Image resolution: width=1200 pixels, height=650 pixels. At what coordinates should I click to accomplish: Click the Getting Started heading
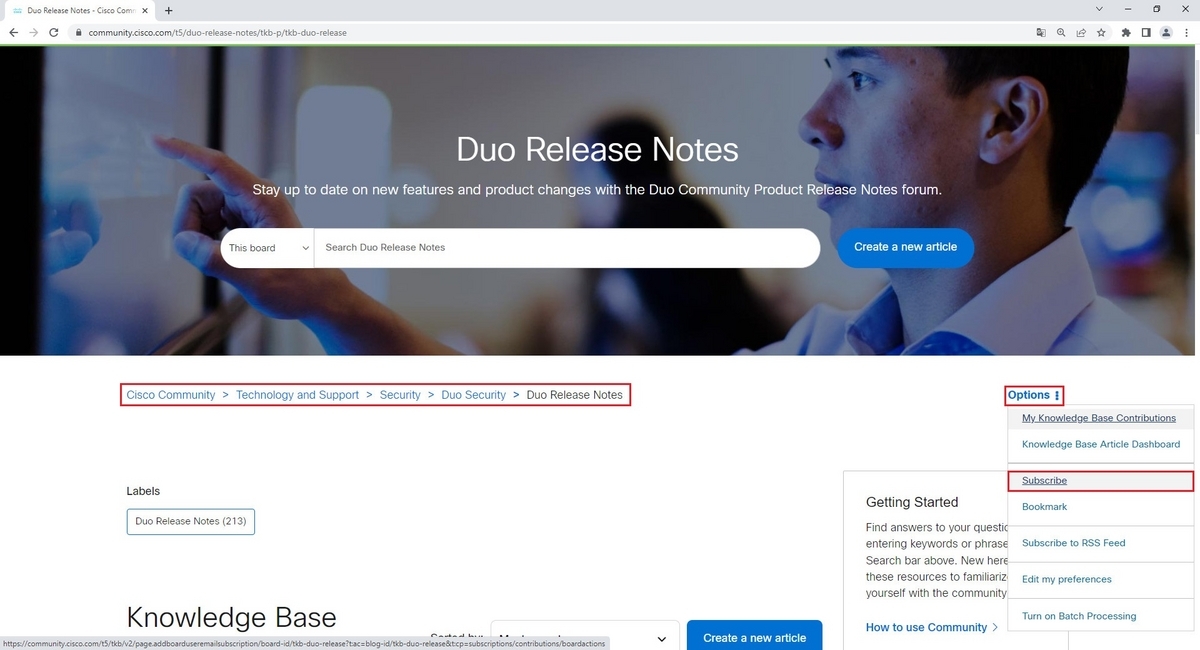(x=912, y=502)
